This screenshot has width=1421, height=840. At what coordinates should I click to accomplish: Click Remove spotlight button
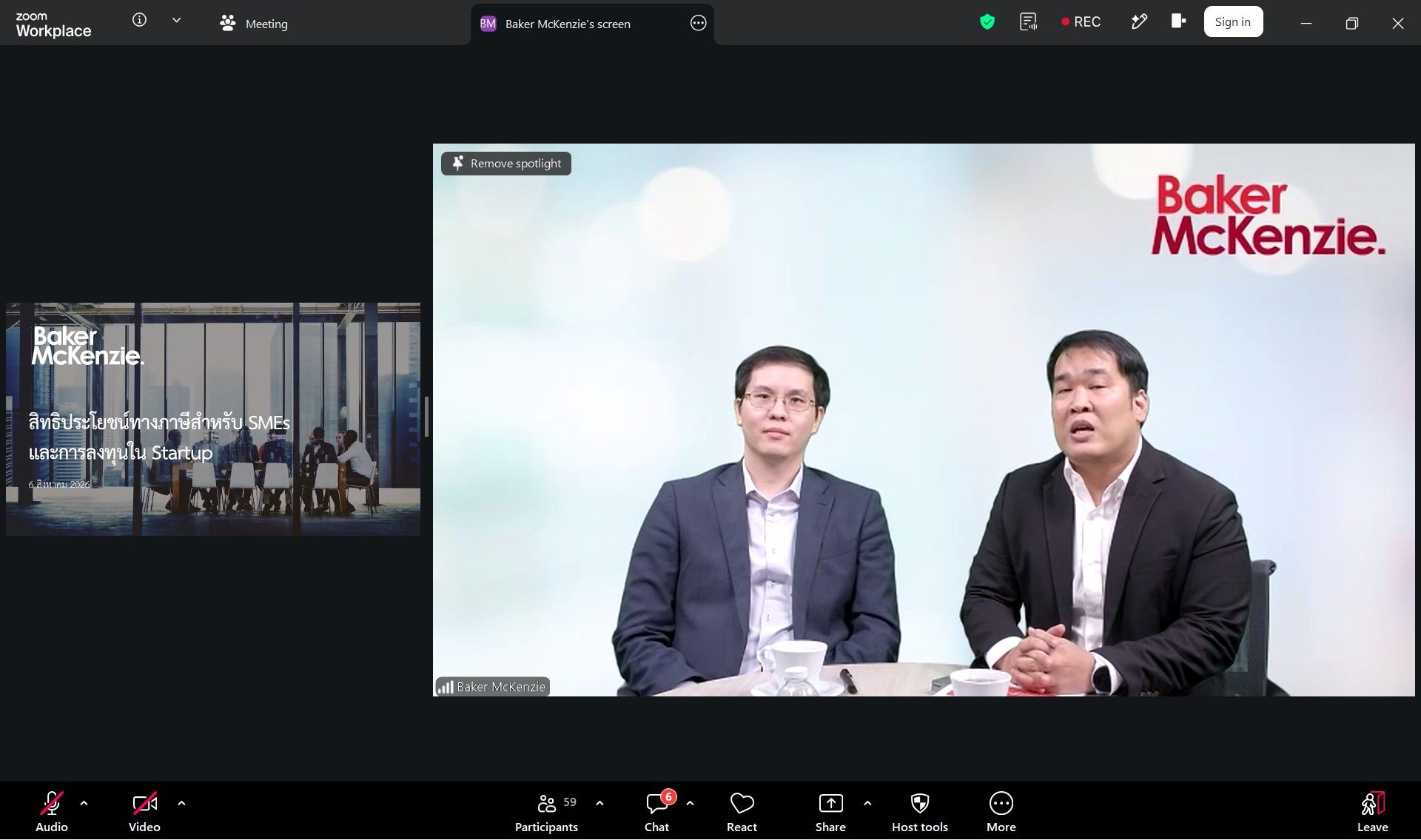pos(506,164)
